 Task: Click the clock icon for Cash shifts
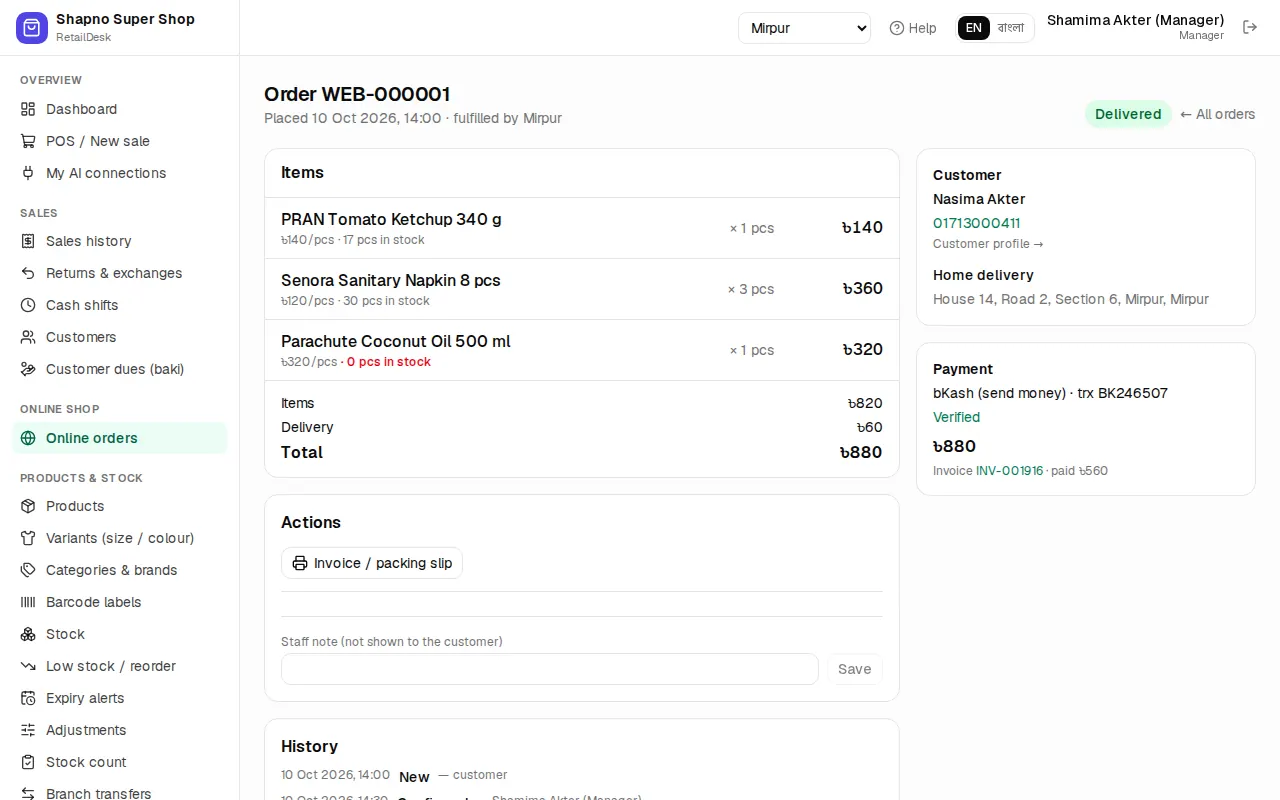pyautogui.click(x=28, y=305)
